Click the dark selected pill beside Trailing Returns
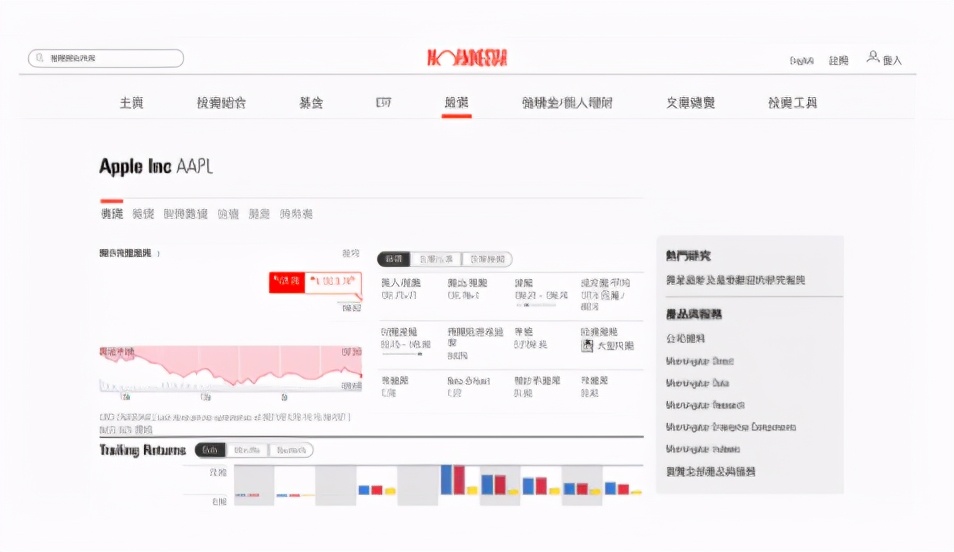Image resolution: width=954 pixels, height=552 pixels. [x=211, y=450]
